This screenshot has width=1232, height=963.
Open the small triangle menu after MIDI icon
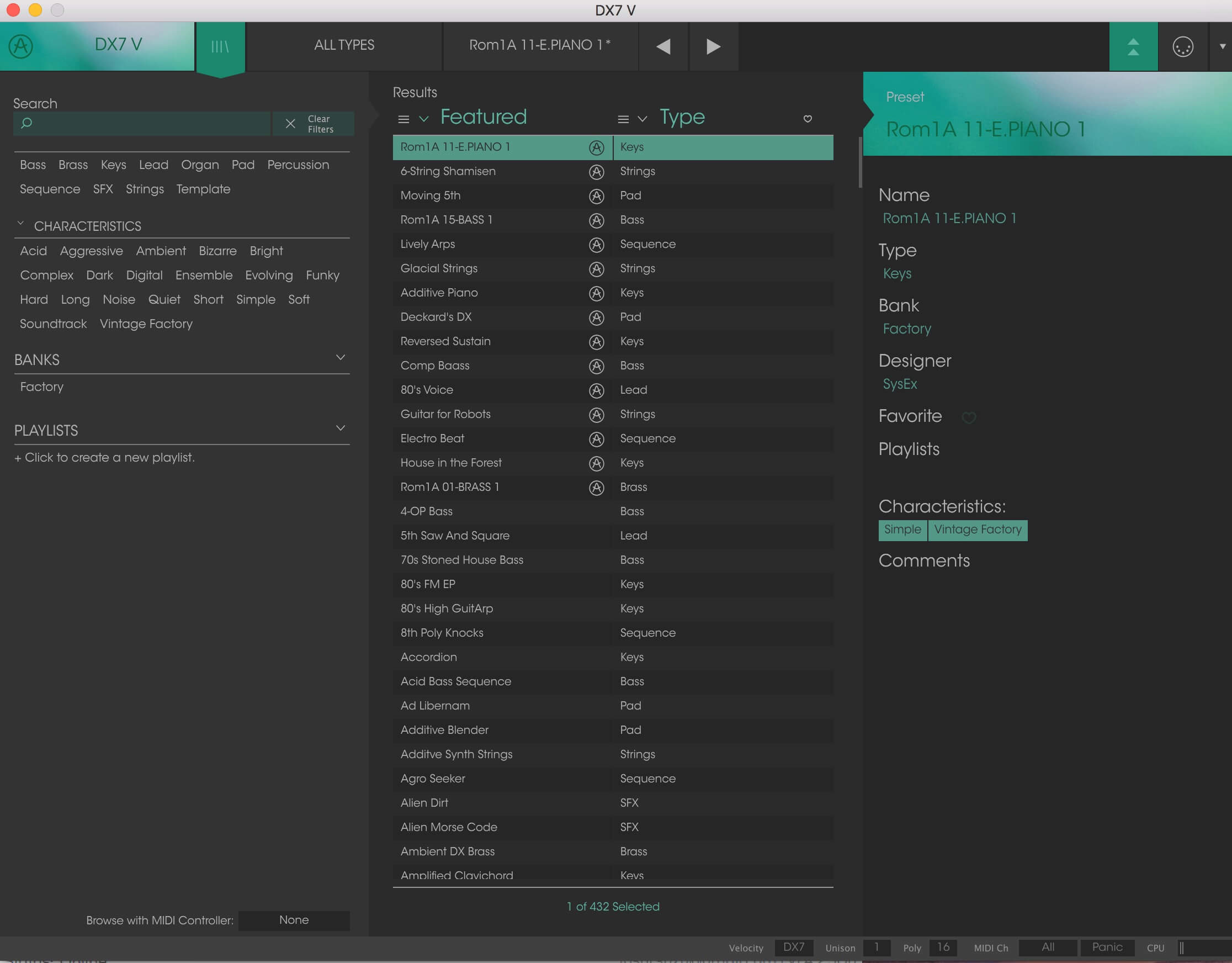coord(1223,46)
